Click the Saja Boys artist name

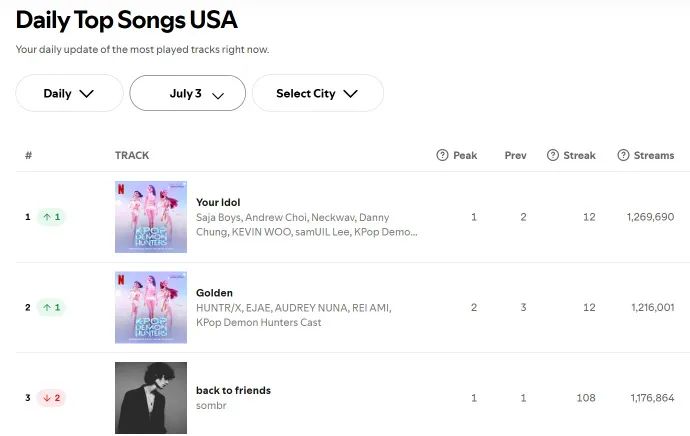click(219, 217)
